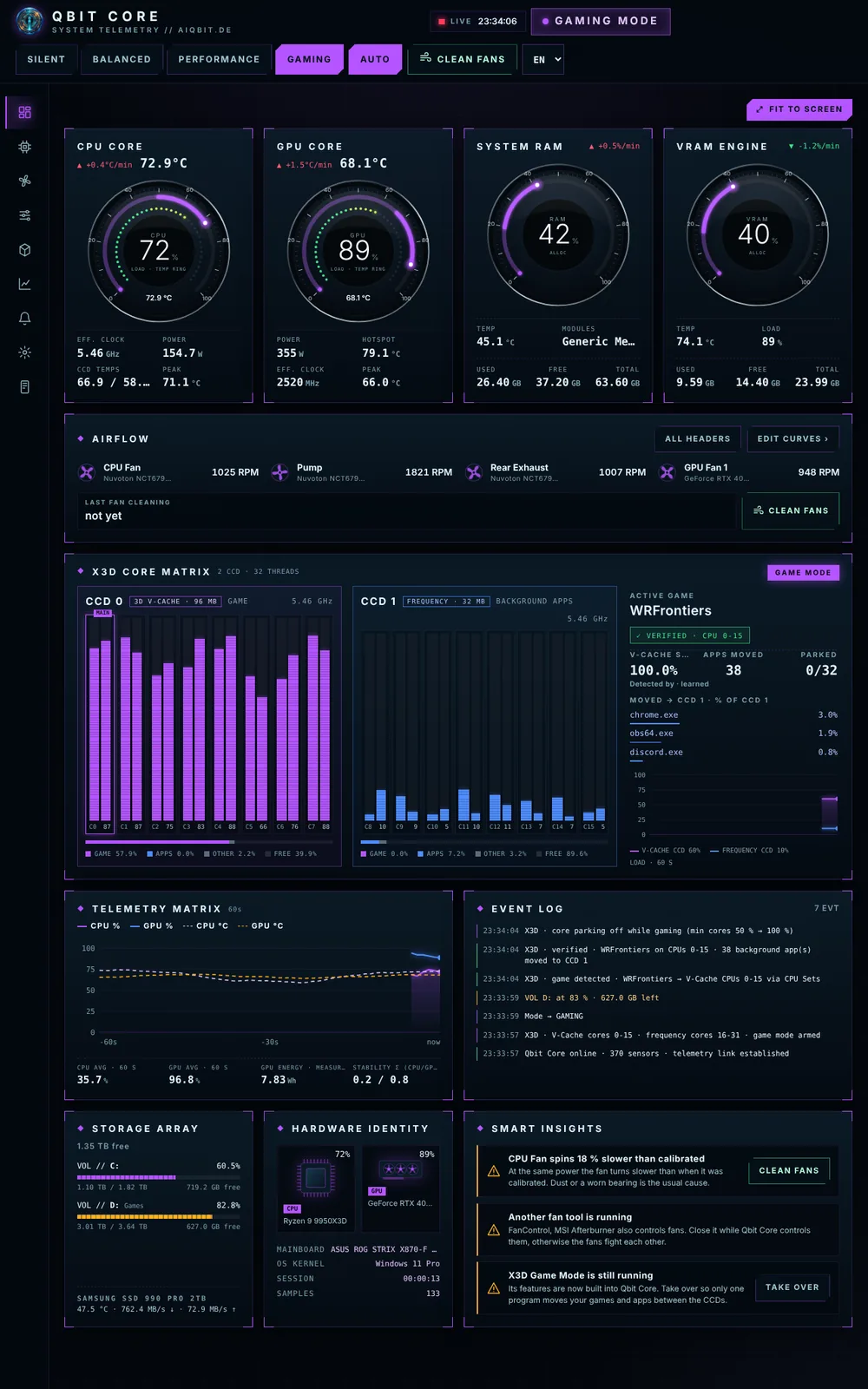Click the TAKE OVER button
The width and height of the screenshot is (868, 1389).
point(792,1287)
